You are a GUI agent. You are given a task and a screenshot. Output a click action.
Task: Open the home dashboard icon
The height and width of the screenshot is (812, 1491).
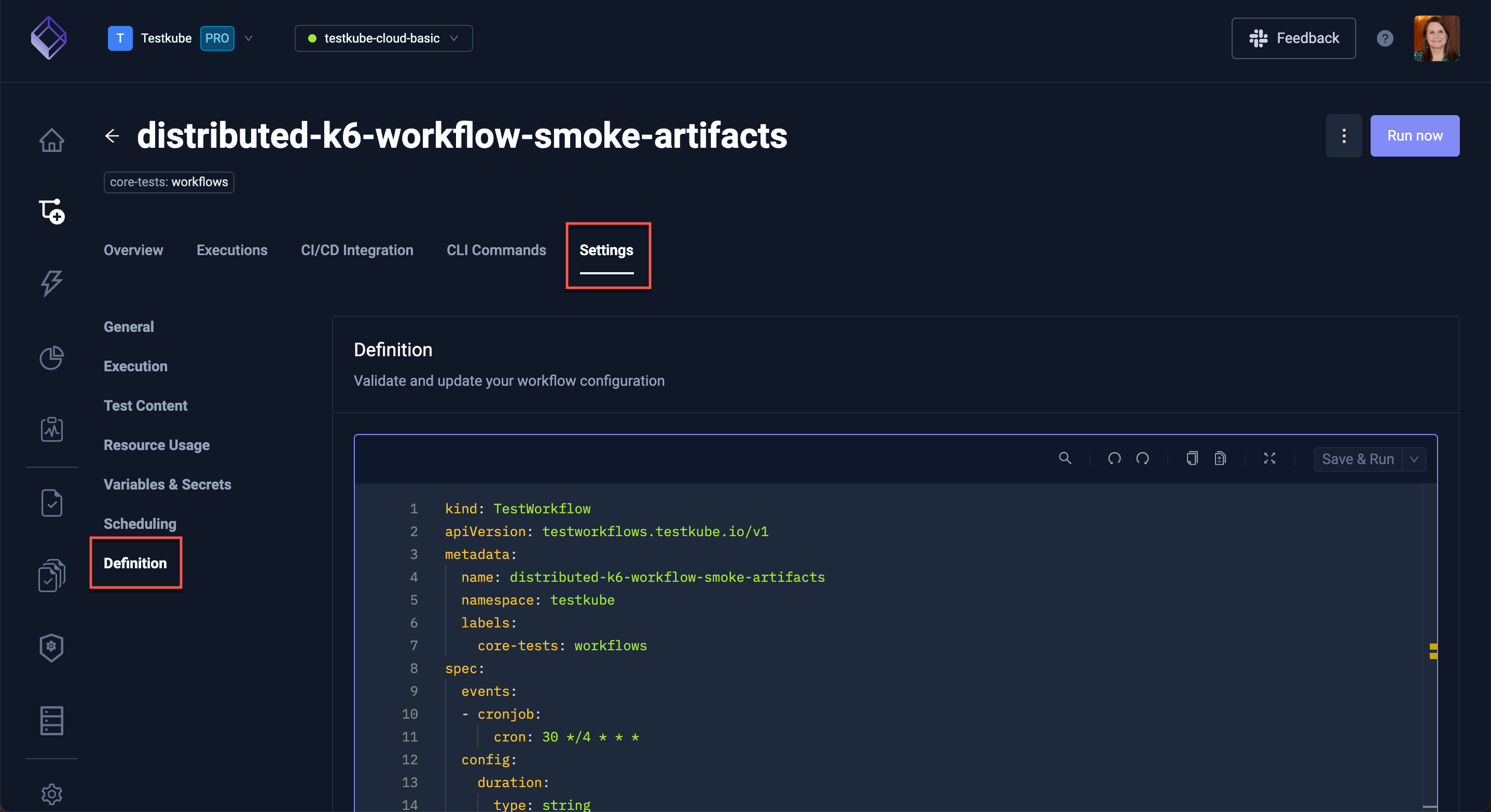coord(51,140)
